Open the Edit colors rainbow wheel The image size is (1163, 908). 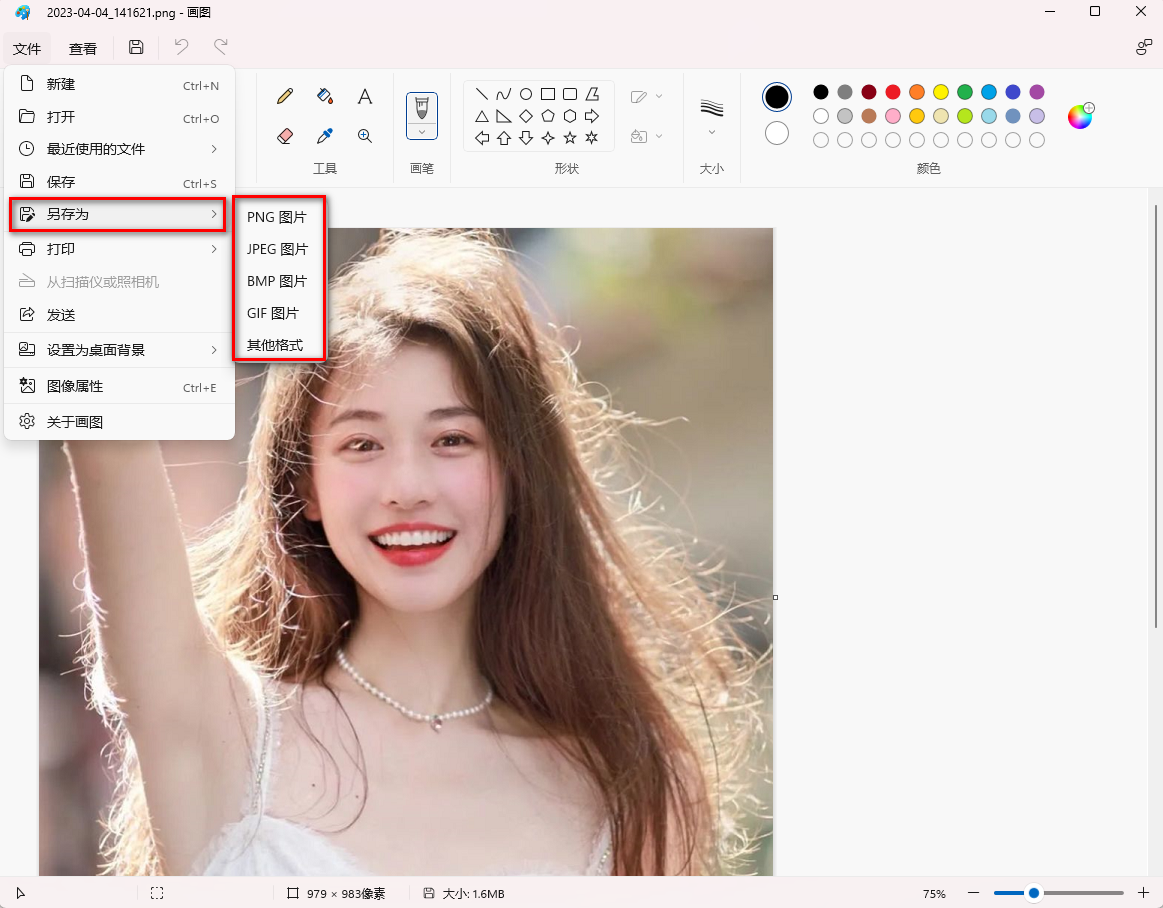(x=1080, y=116)
